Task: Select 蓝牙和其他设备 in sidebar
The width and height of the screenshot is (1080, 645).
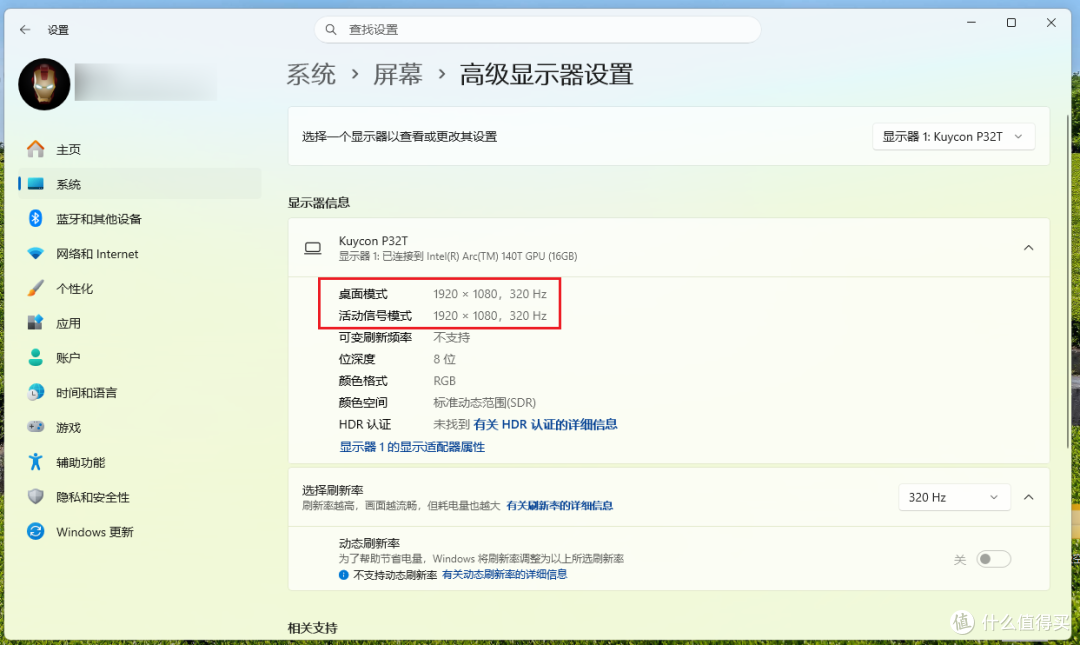Action: tap(140, 218)
